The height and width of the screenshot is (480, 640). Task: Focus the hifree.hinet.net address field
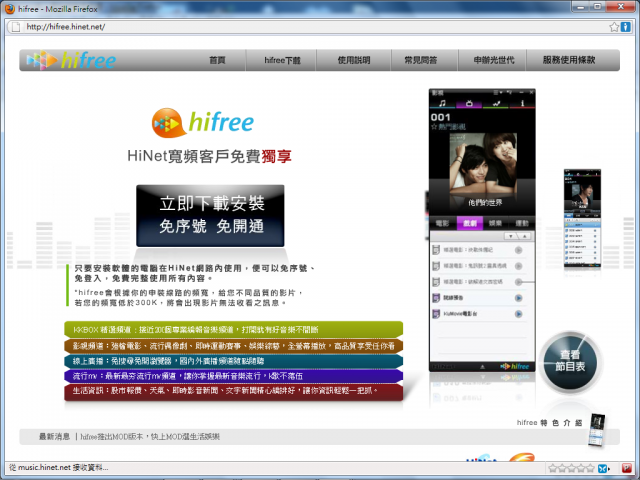[x=314, y=27]
